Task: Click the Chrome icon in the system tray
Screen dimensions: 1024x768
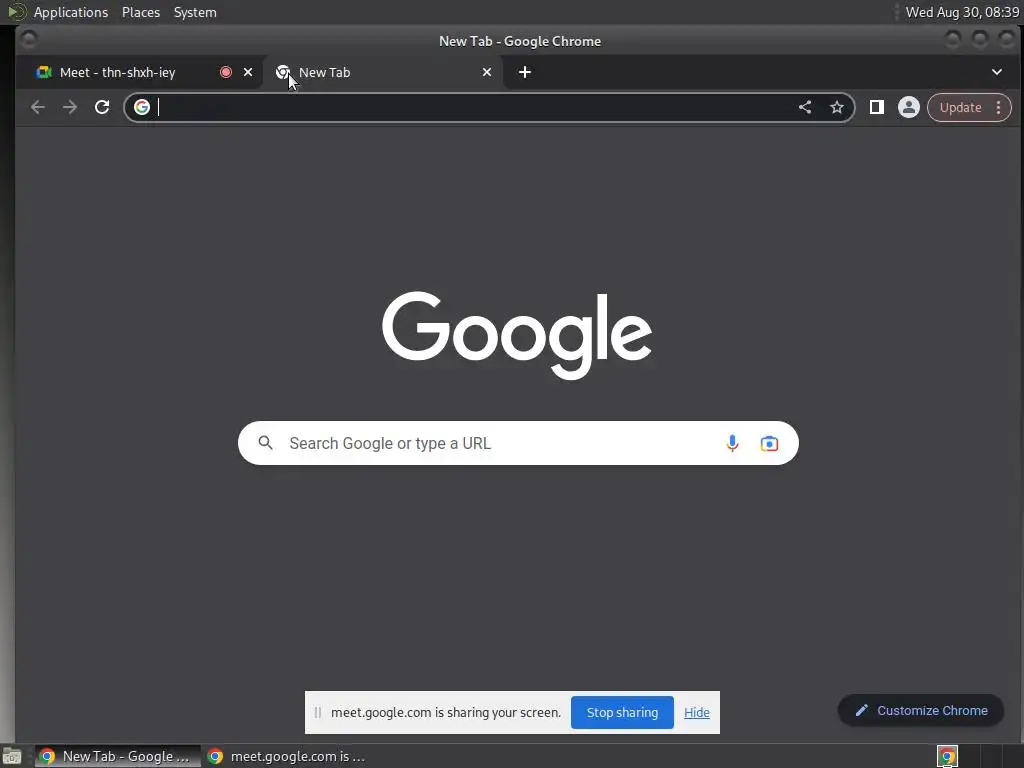Action: 947,757
